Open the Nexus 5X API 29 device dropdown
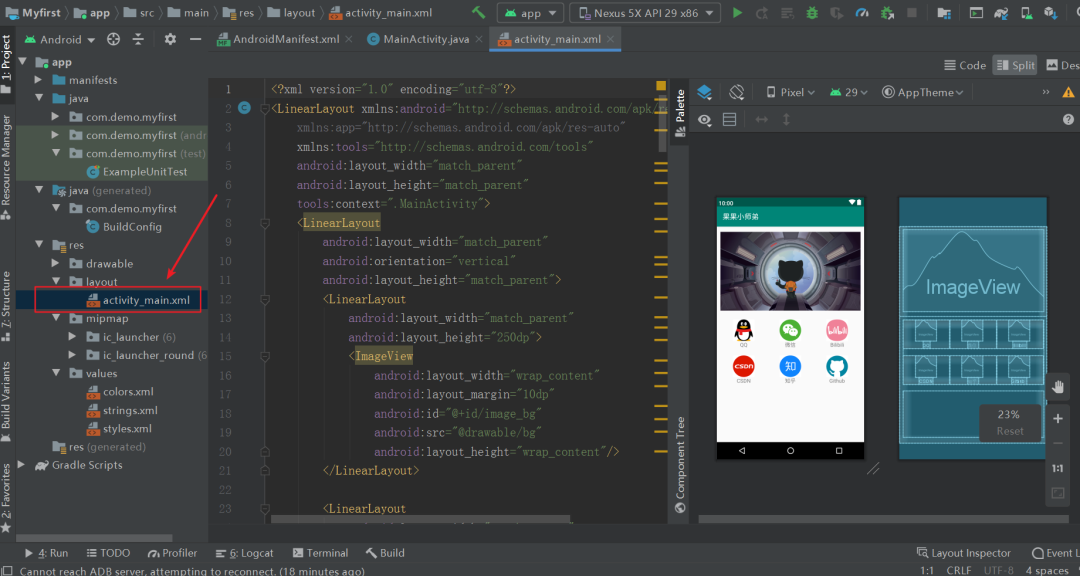The width and height of the screenshot is (1080, 576). pos(645,13)
